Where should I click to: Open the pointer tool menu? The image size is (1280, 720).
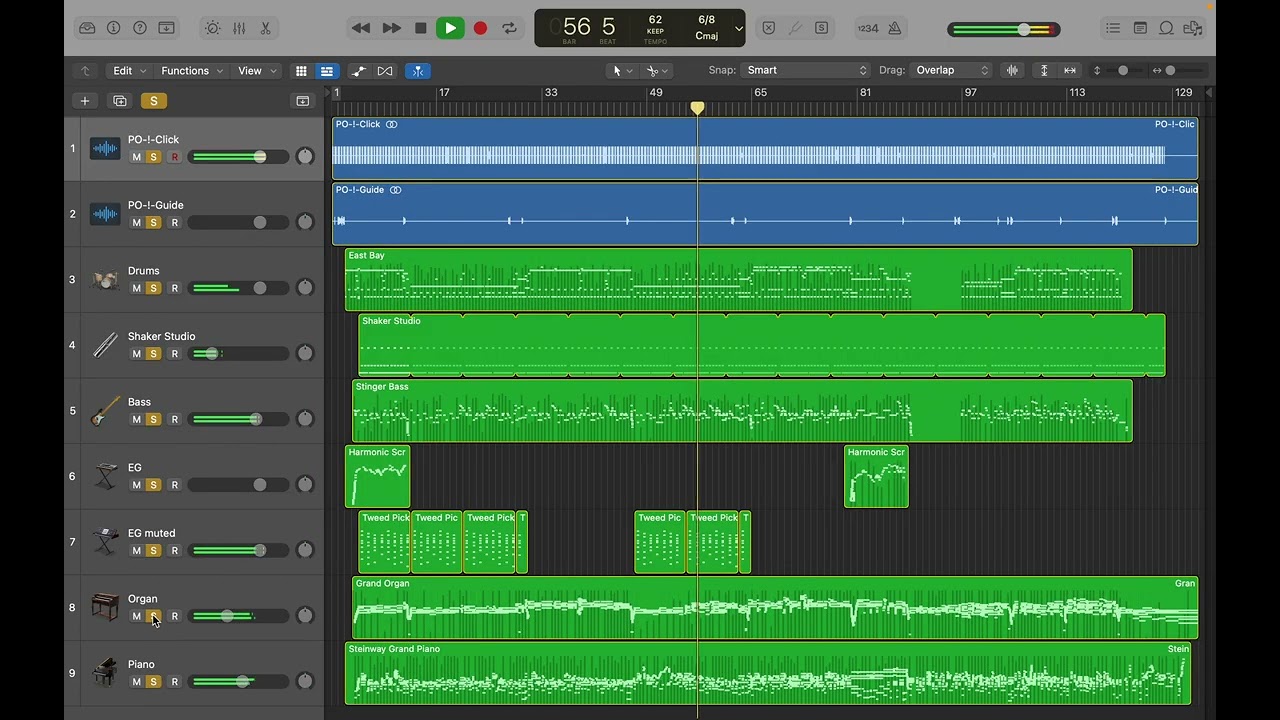pyautogui.click(x=622, y=71)
